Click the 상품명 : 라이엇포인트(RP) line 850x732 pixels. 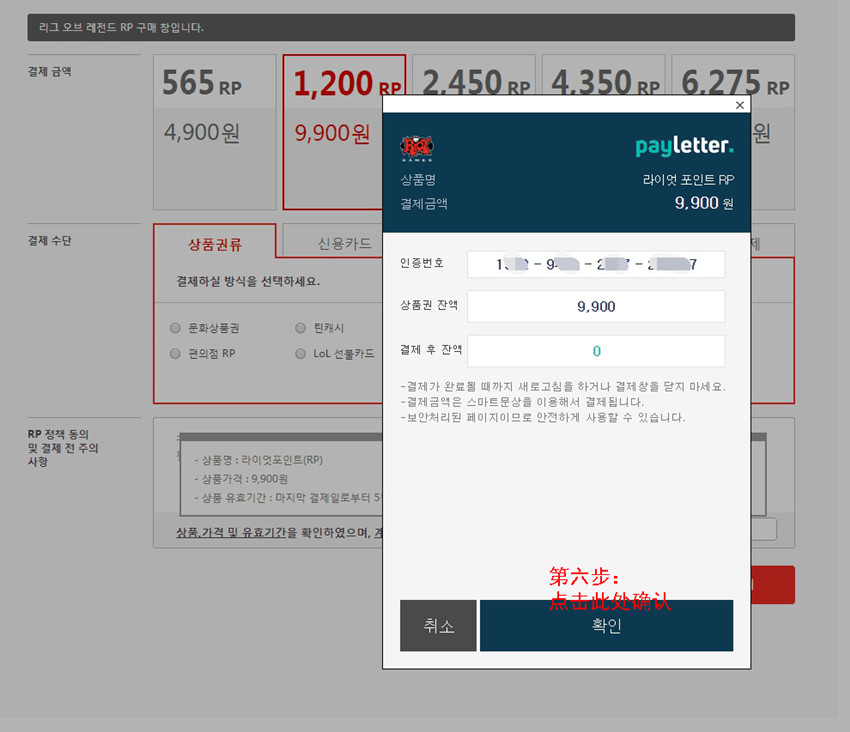pos(258,460)
